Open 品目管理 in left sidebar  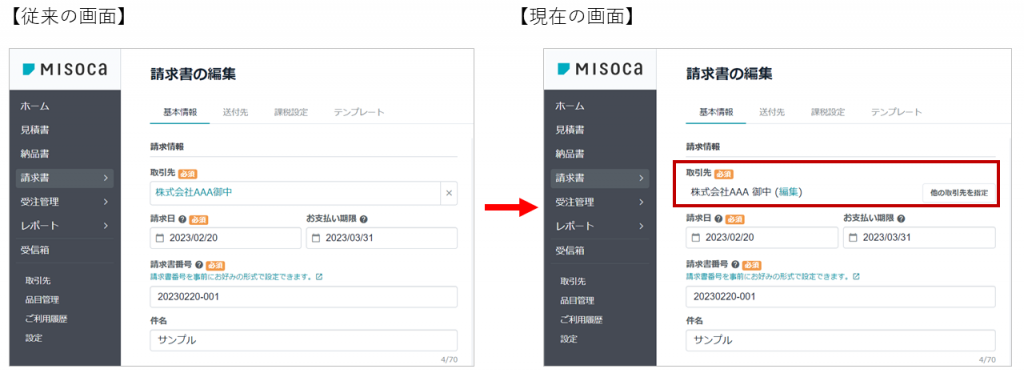[42, 300]
